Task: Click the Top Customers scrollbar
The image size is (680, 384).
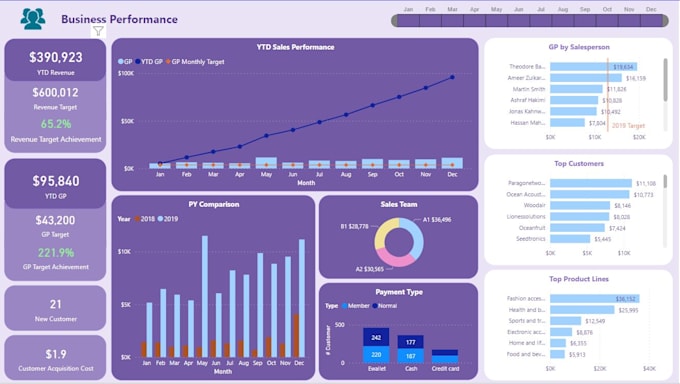Action: [665, 181]
